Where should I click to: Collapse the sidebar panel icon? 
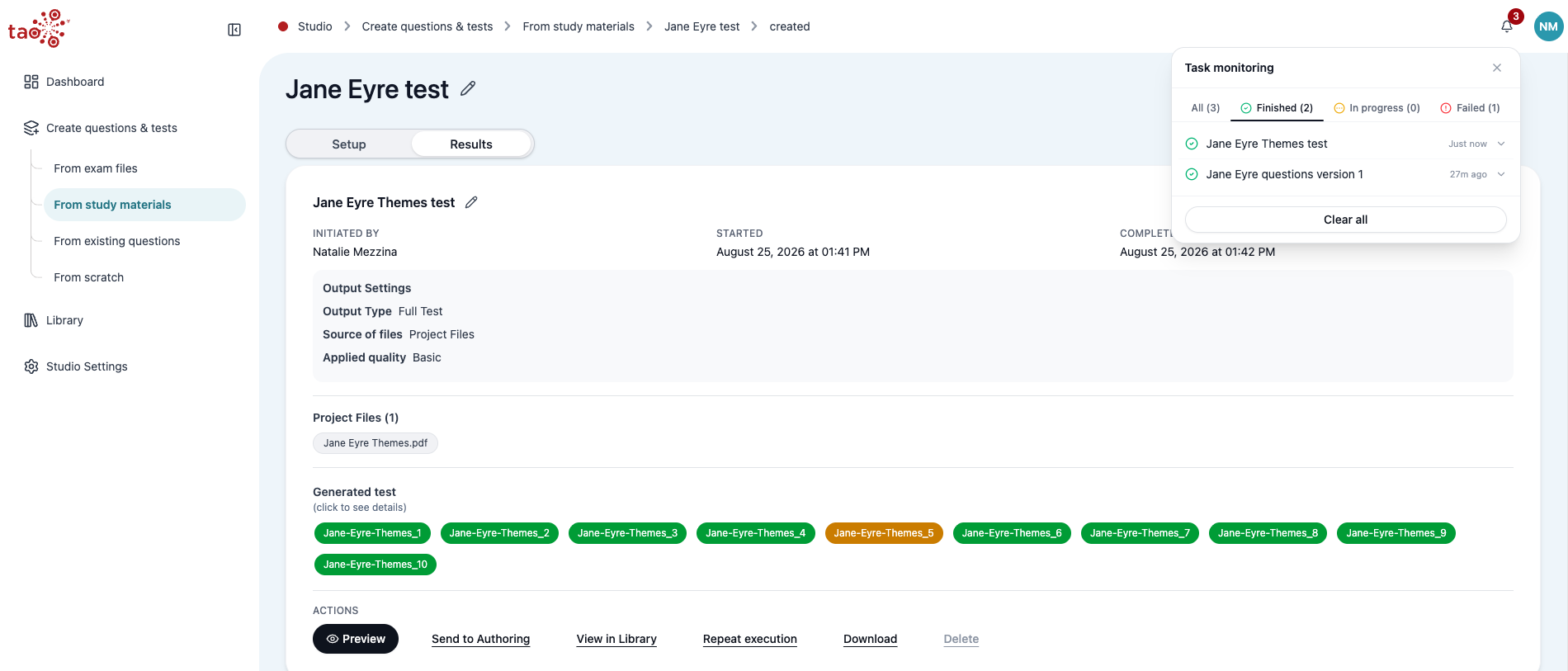coord(234,30)
